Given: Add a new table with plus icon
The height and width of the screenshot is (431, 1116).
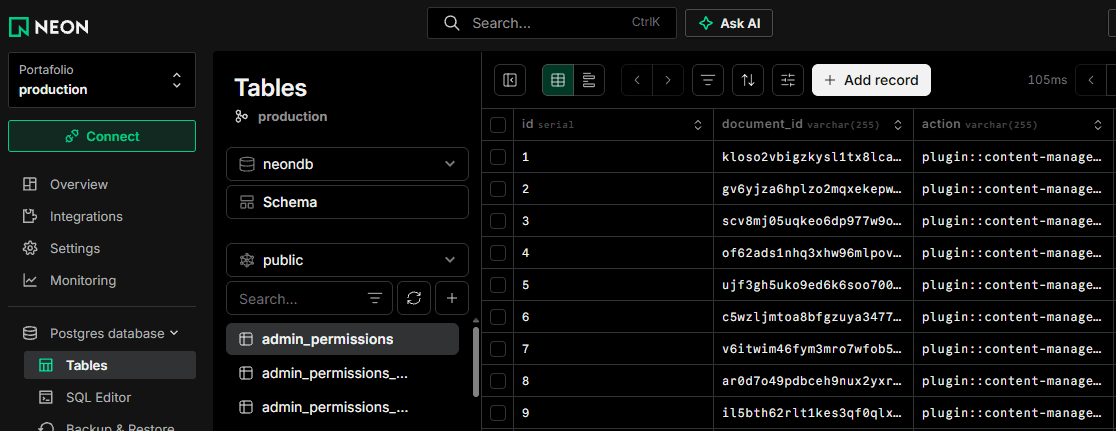Looking at the screenshot, I should (x=452, y=299).
